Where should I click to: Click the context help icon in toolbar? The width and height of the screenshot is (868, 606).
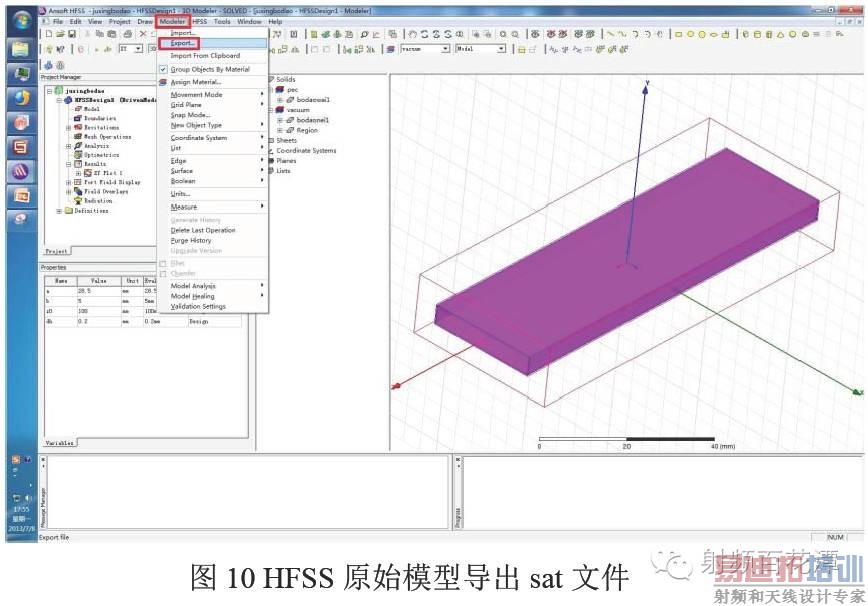60,49
